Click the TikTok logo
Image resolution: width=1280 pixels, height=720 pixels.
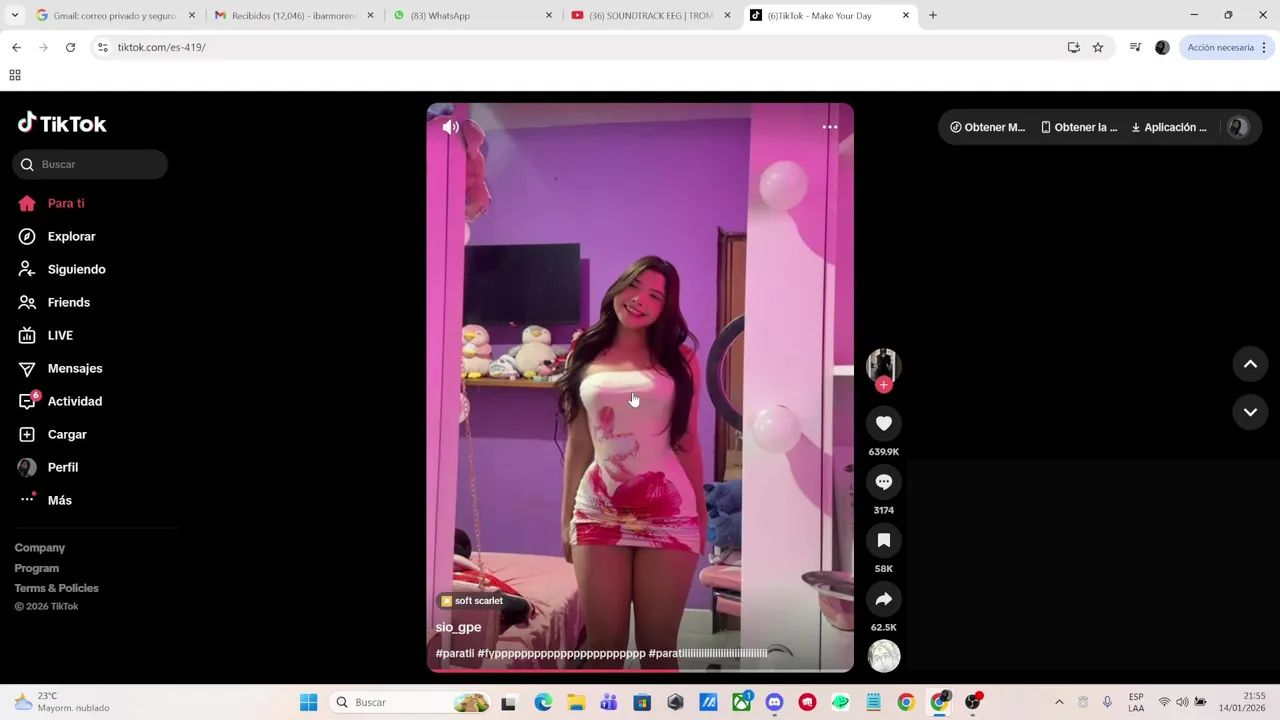pyautogui.click(x=62, y=123)
